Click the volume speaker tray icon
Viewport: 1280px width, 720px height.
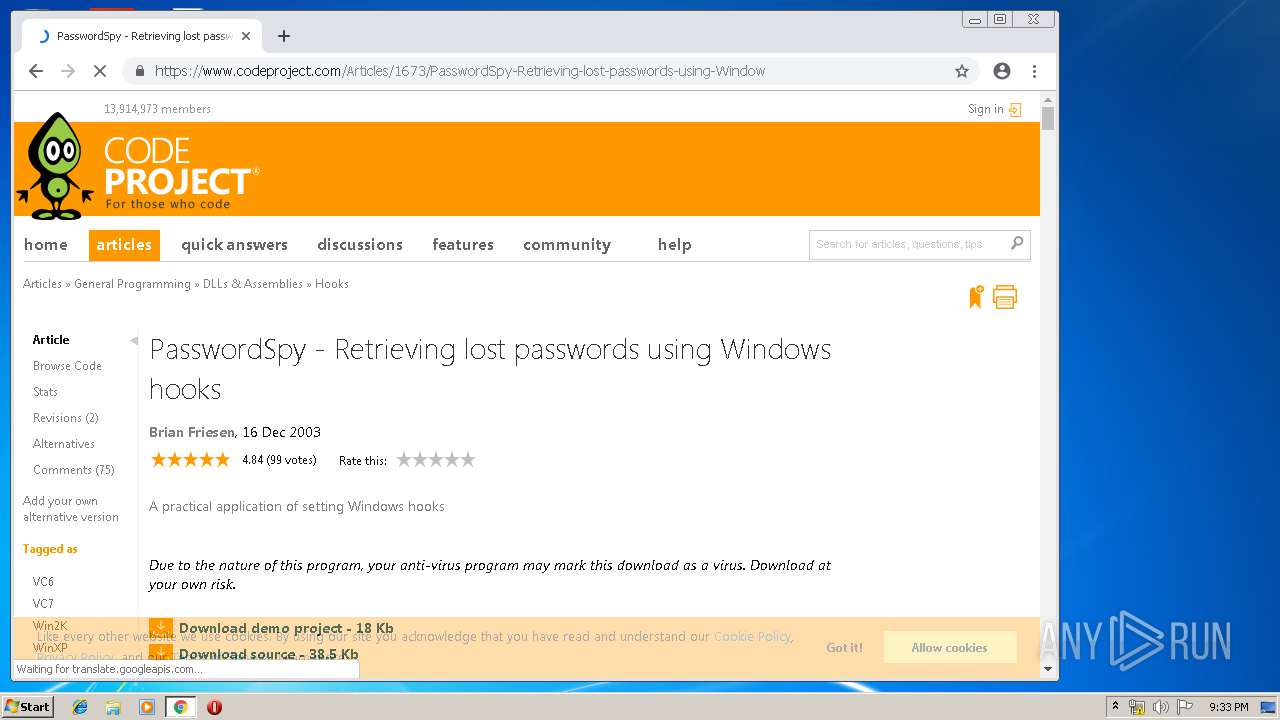(1161, 707)
